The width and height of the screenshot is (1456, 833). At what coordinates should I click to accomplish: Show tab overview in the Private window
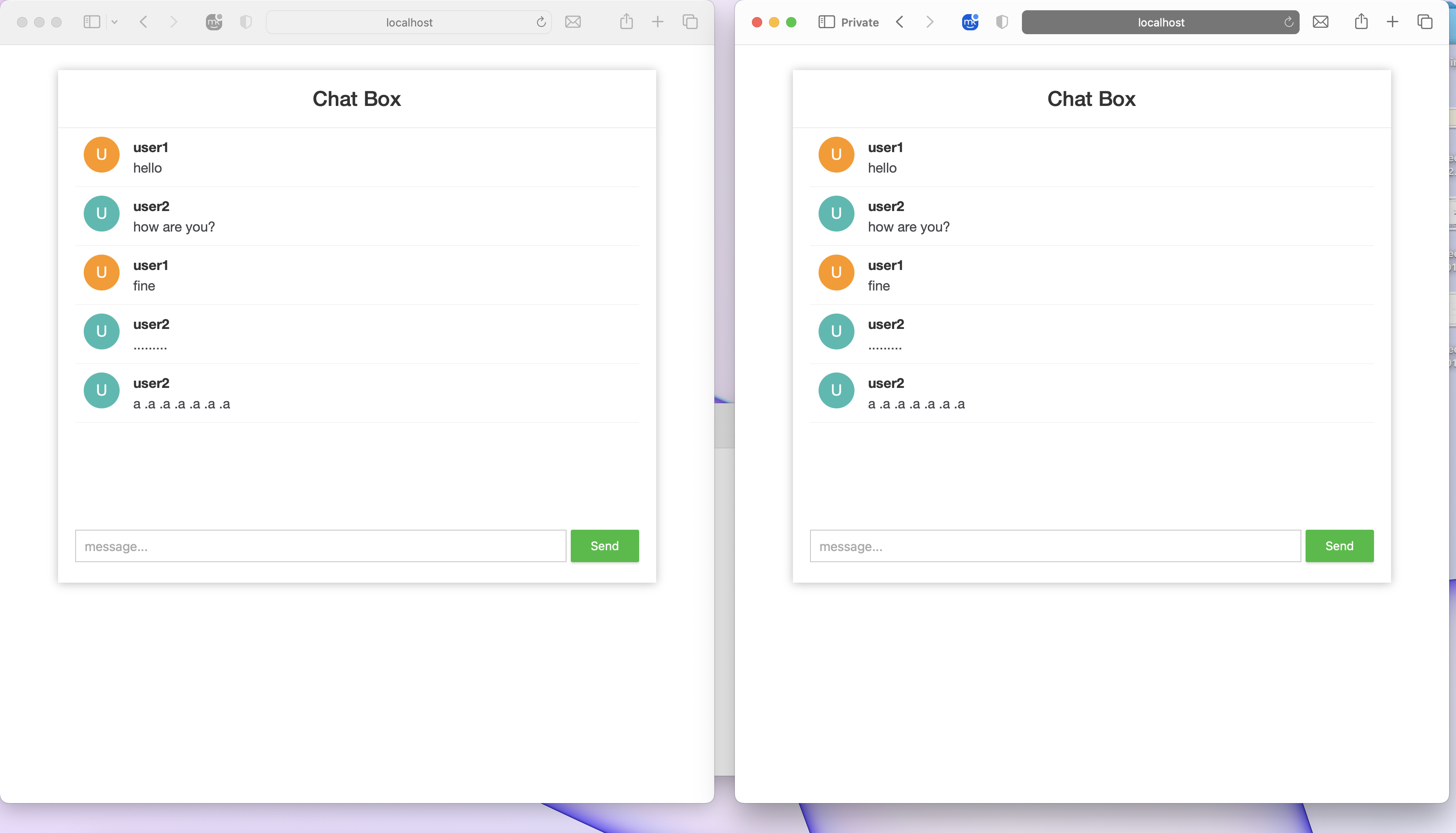(1424, 22)
